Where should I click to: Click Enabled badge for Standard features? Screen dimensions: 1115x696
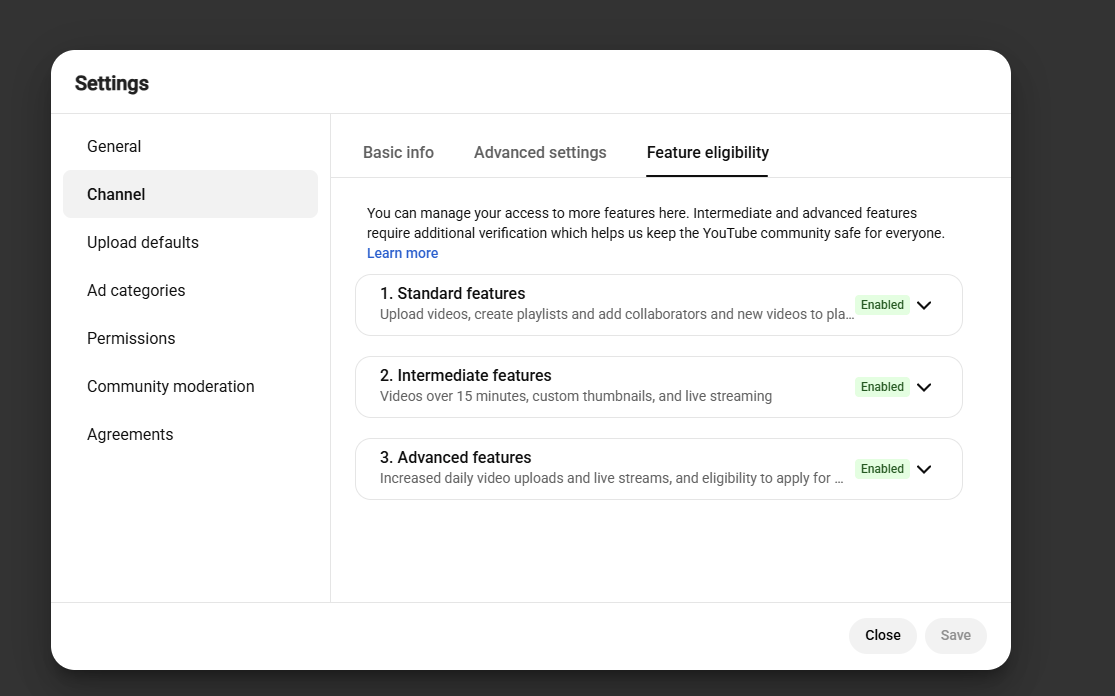[x=882, y=305]
